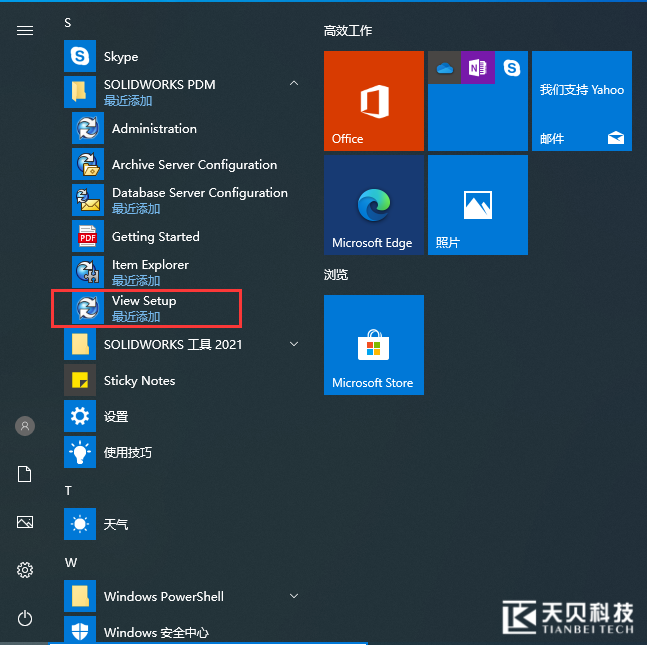Open Pictures from the left rail
647x645 pixels.
(x=25, y=522)
